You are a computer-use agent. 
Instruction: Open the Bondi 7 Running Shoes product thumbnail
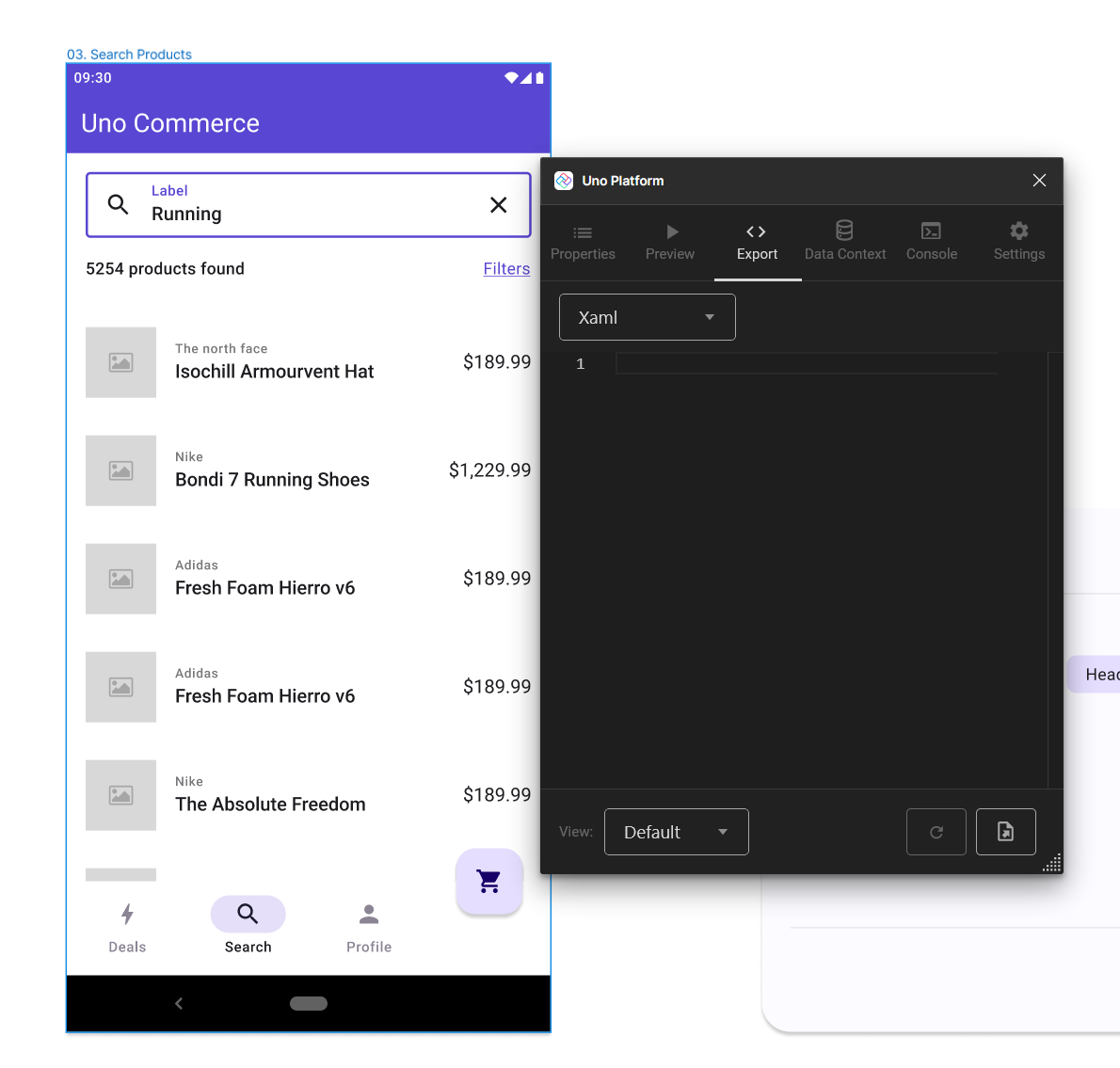120,470
